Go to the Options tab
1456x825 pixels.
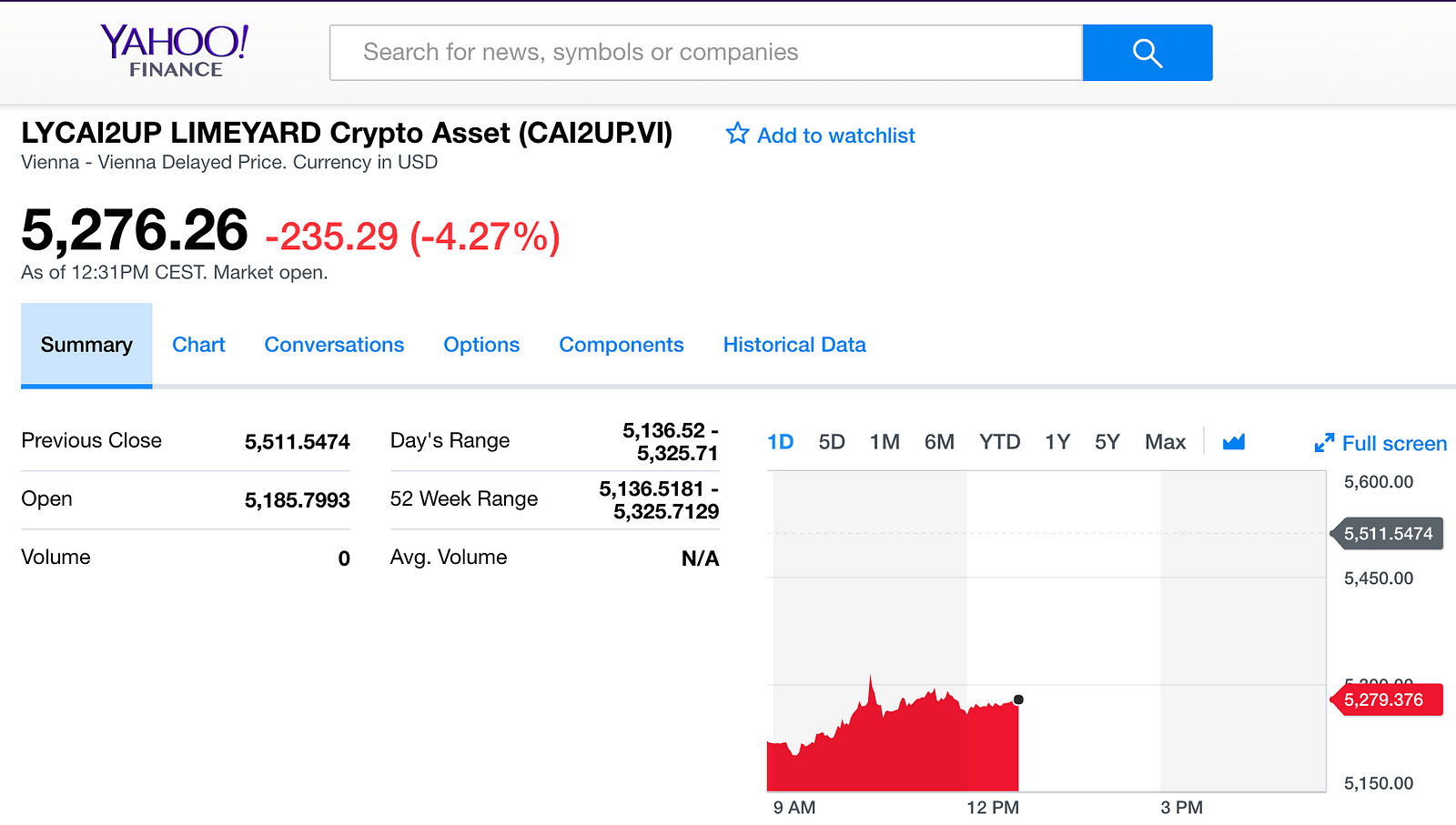click(x=481, y=345)
